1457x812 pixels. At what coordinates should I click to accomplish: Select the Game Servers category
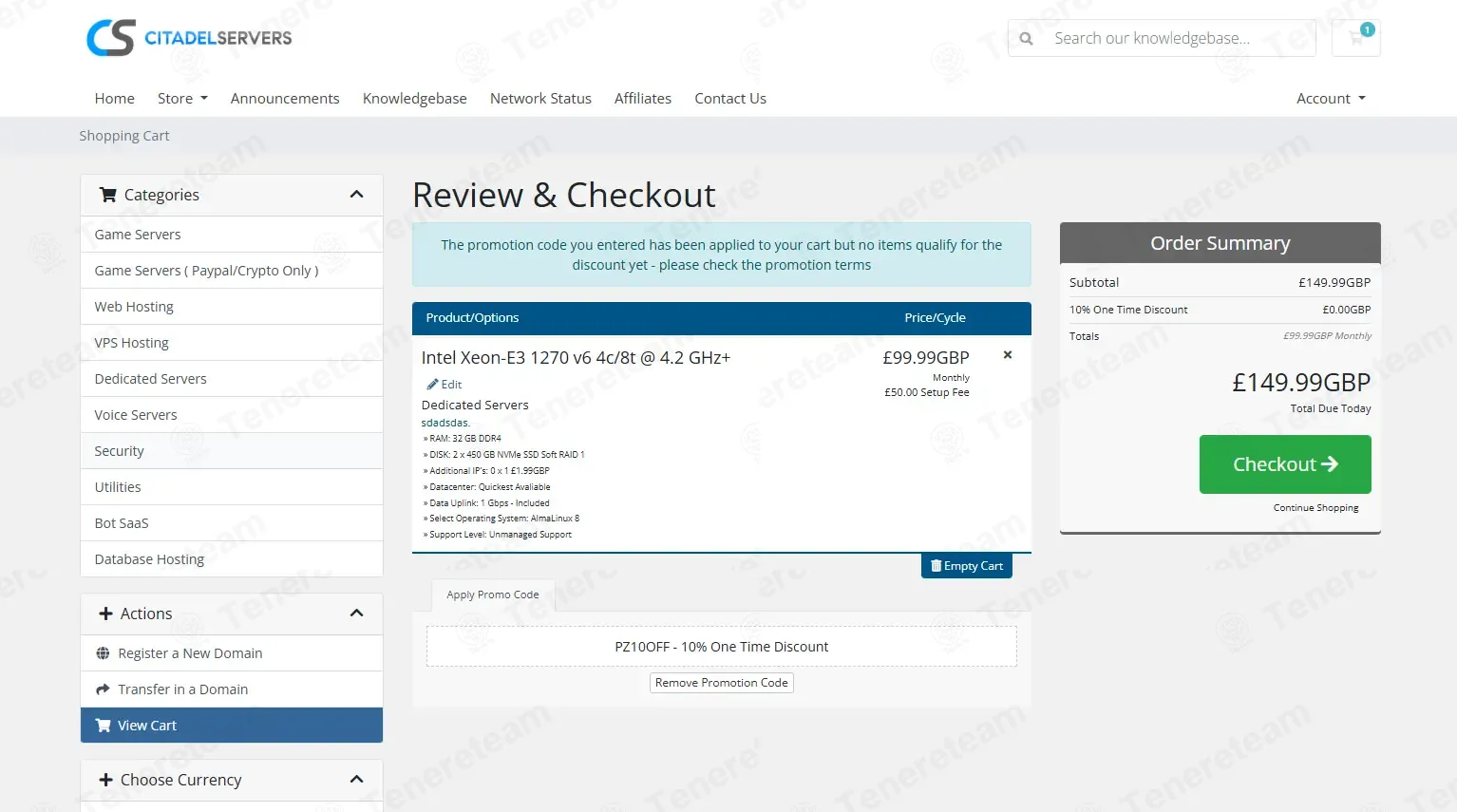click(232, 235)
